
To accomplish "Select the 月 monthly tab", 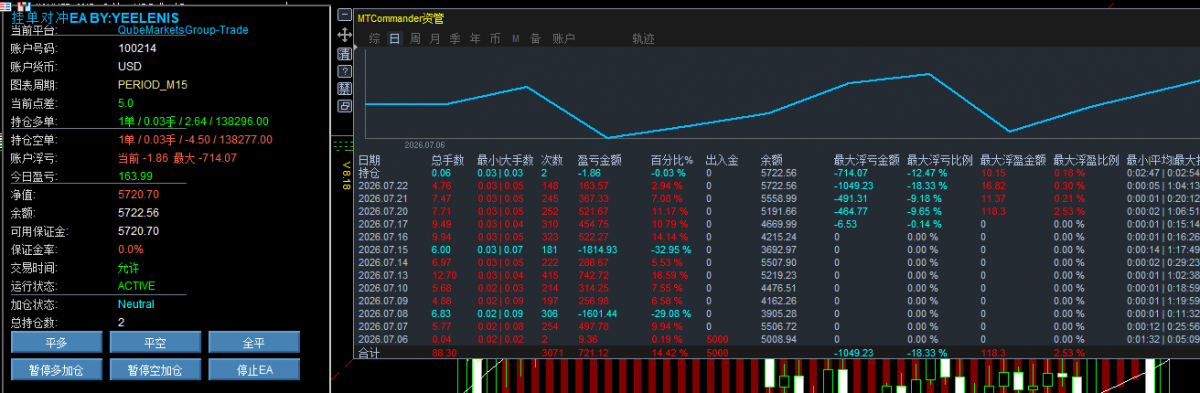I will (434, 39).
